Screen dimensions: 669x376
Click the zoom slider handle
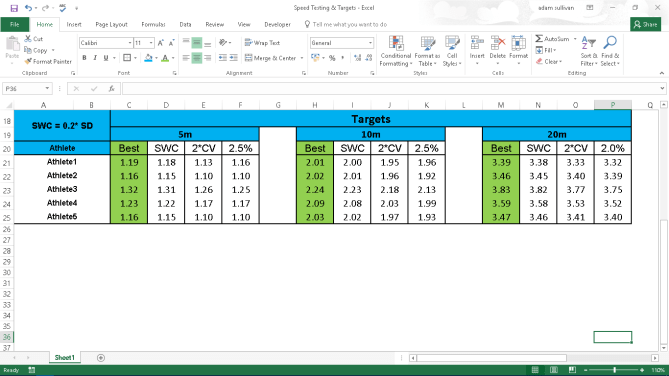614,370
